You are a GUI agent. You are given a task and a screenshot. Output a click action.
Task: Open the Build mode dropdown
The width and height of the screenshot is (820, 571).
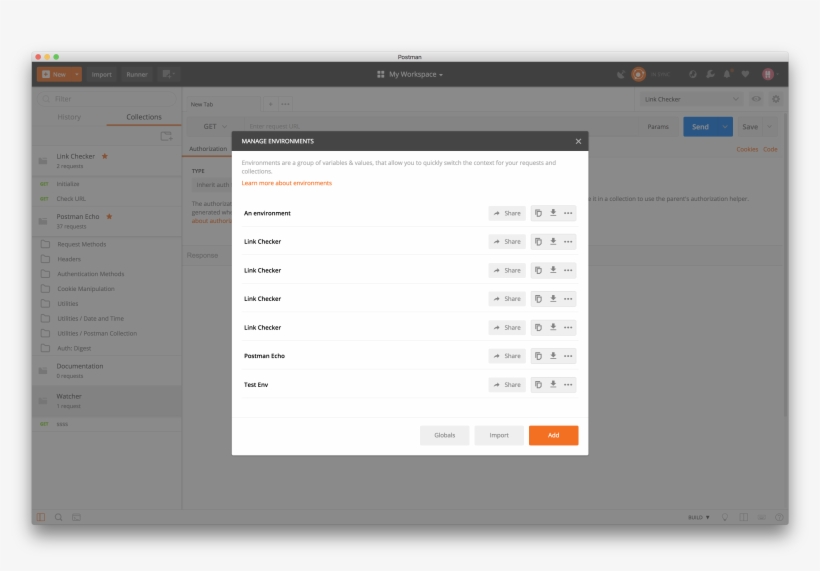click(x=699, y=517)
